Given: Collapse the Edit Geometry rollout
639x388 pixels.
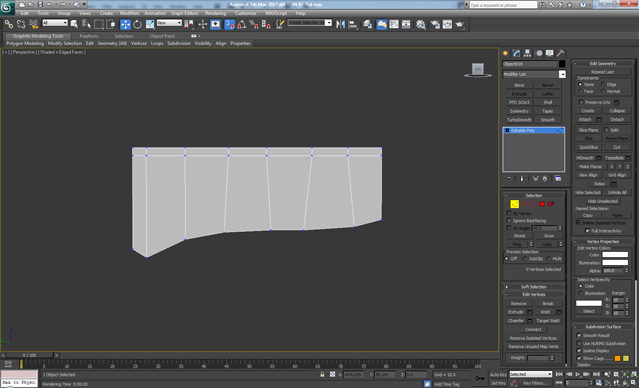Looking at the screenshot, I should click(x=603, y=64).
